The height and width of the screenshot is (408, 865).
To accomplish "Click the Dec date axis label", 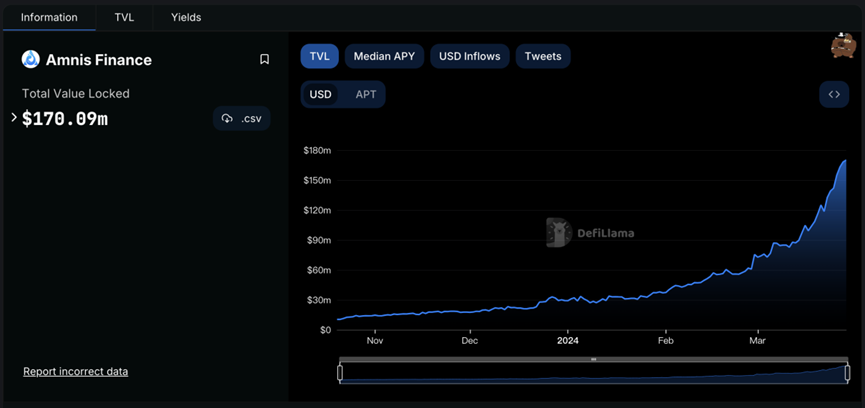I will 469,341.
